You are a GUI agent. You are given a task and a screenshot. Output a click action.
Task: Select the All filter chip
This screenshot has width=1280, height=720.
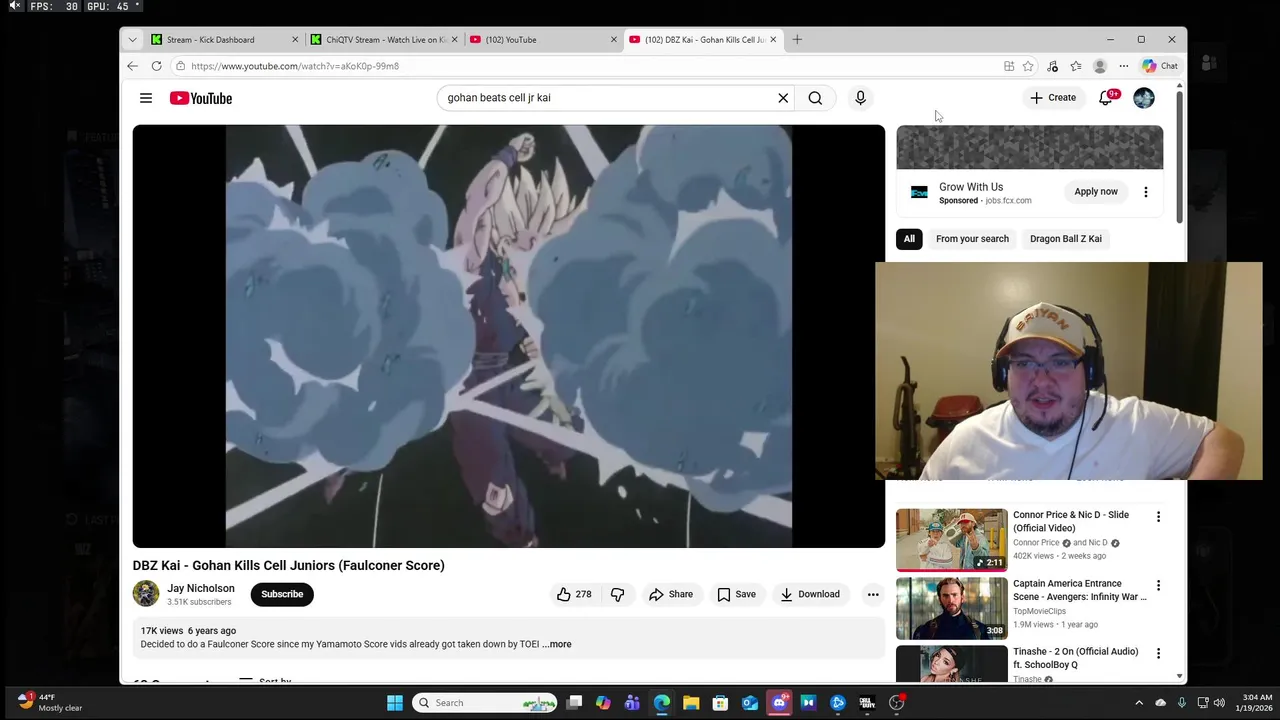[909, 239]
